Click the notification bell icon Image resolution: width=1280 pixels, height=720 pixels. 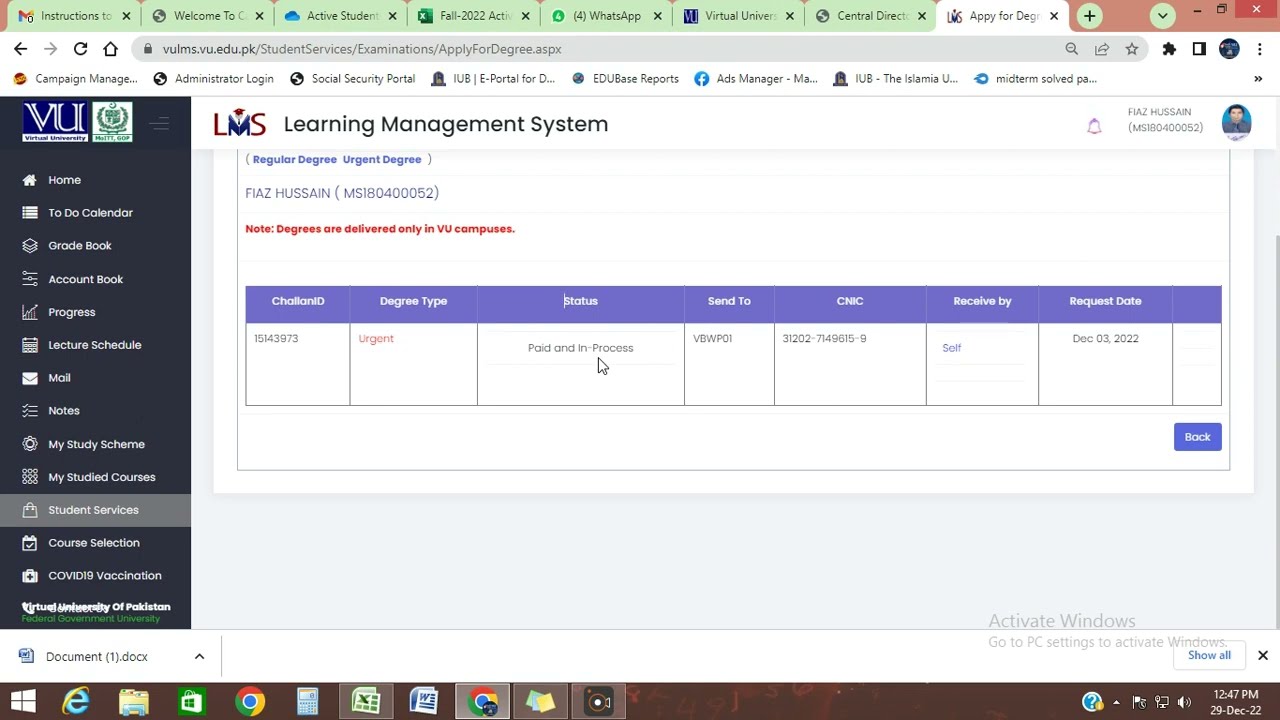click(x=1094, y=126)
